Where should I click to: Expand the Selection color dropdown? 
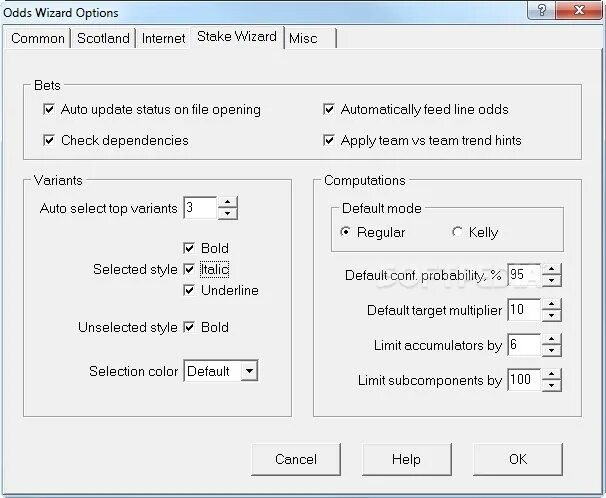coord(250,371)
